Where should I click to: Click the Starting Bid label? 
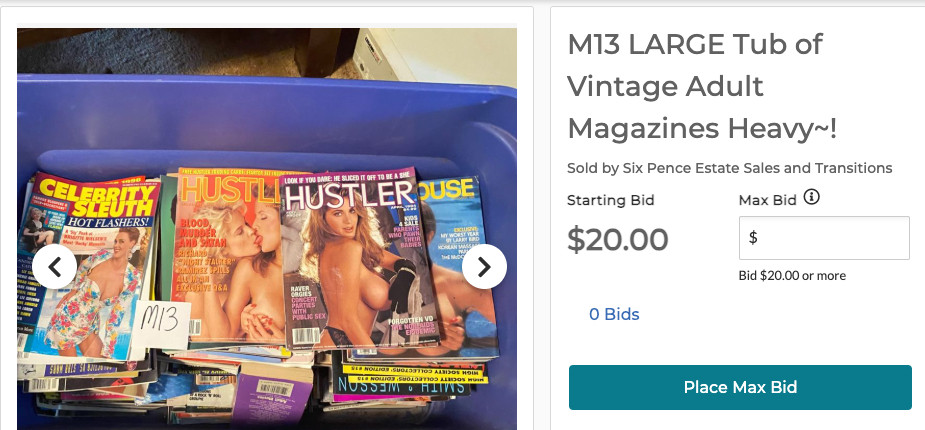[611, 201]
